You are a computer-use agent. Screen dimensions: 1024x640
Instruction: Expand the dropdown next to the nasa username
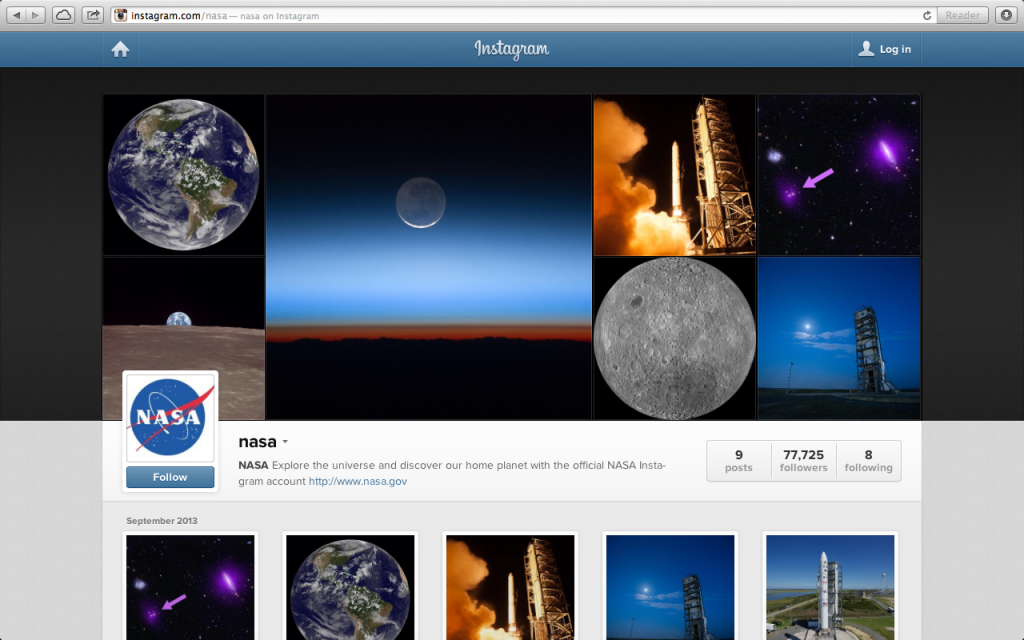285,441
